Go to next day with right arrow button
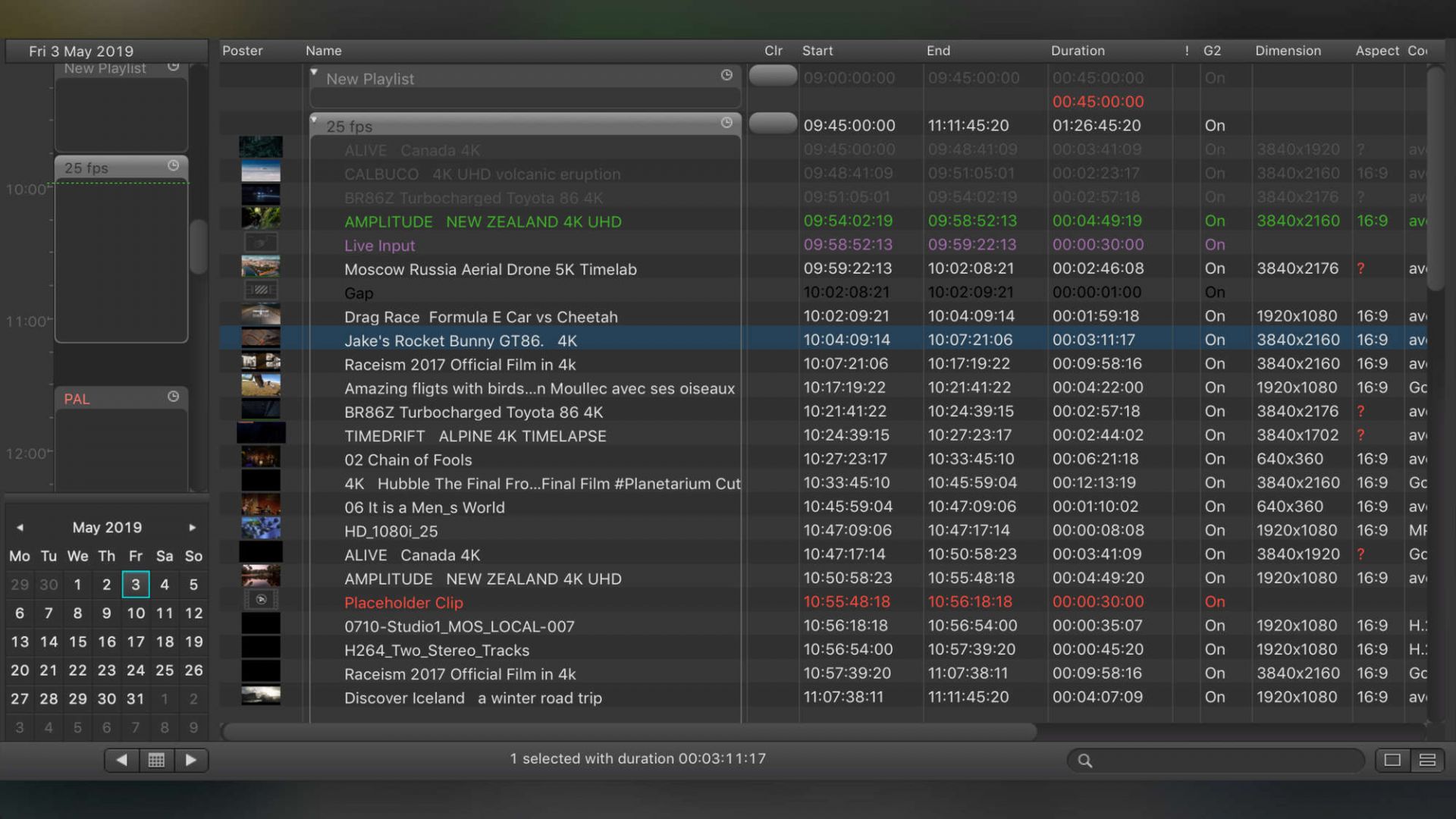The height and width of the screenshot is (819, 1456). [x=191, y=760]
